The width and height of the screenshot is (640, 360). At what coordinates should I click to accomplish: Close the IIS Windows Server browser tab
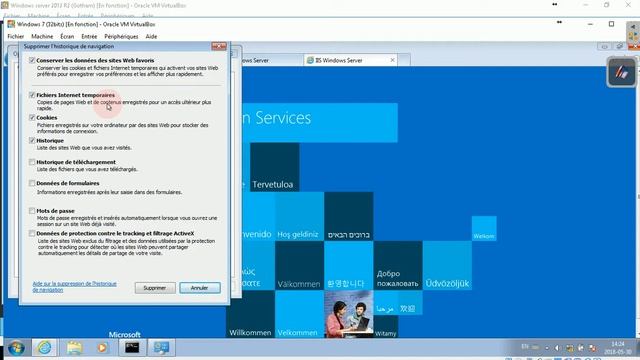[x=392, y=60]
